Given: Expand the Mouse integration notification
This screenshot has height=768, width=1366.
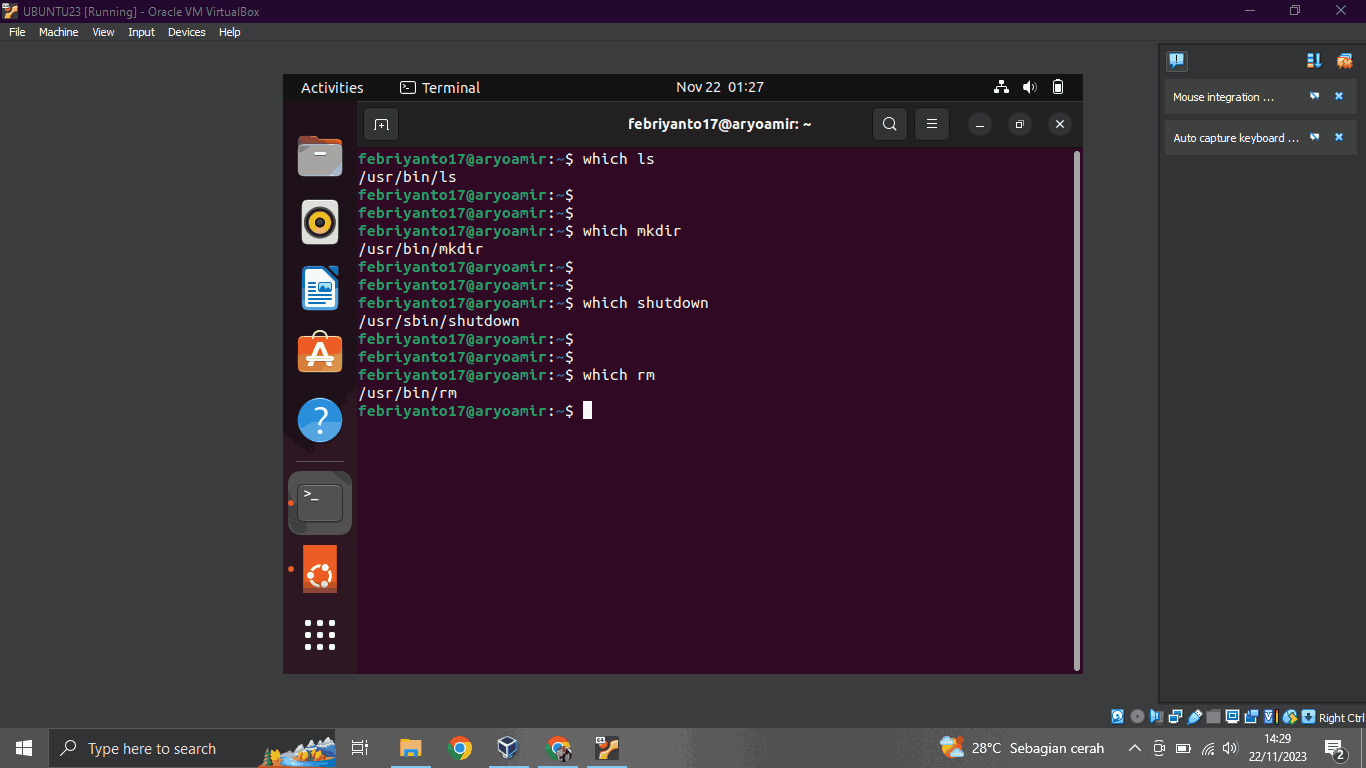Looking at the screenshot, I should click(1224, 97).
